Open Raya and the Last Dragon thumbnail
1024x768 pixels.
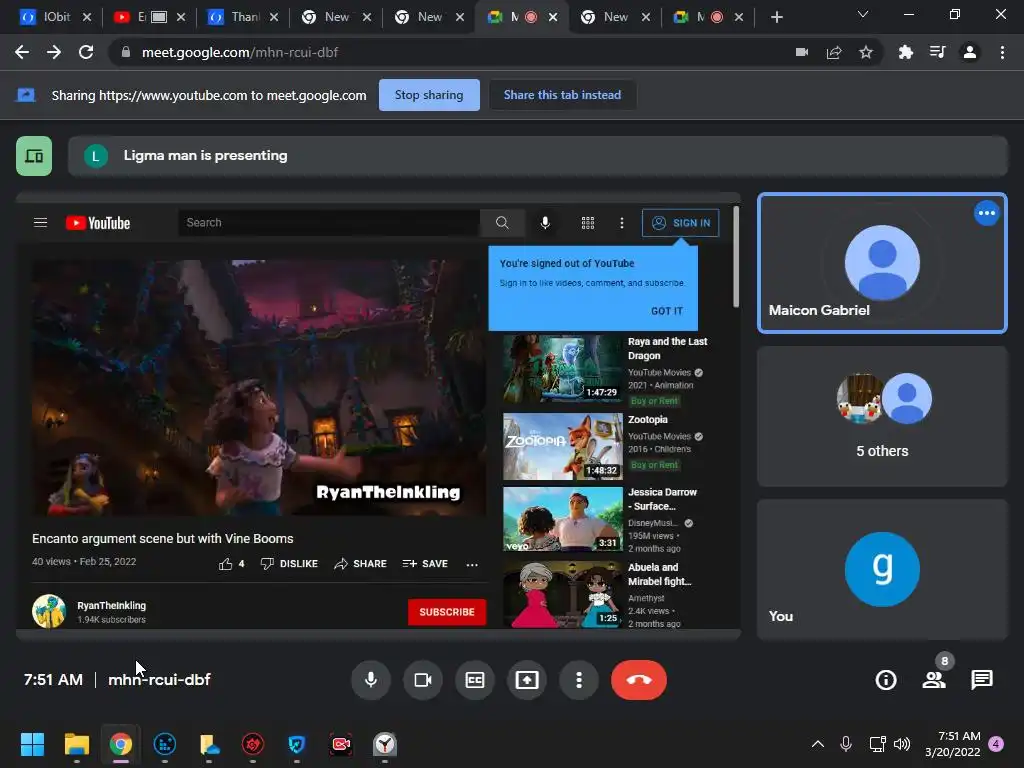point(562,368)
